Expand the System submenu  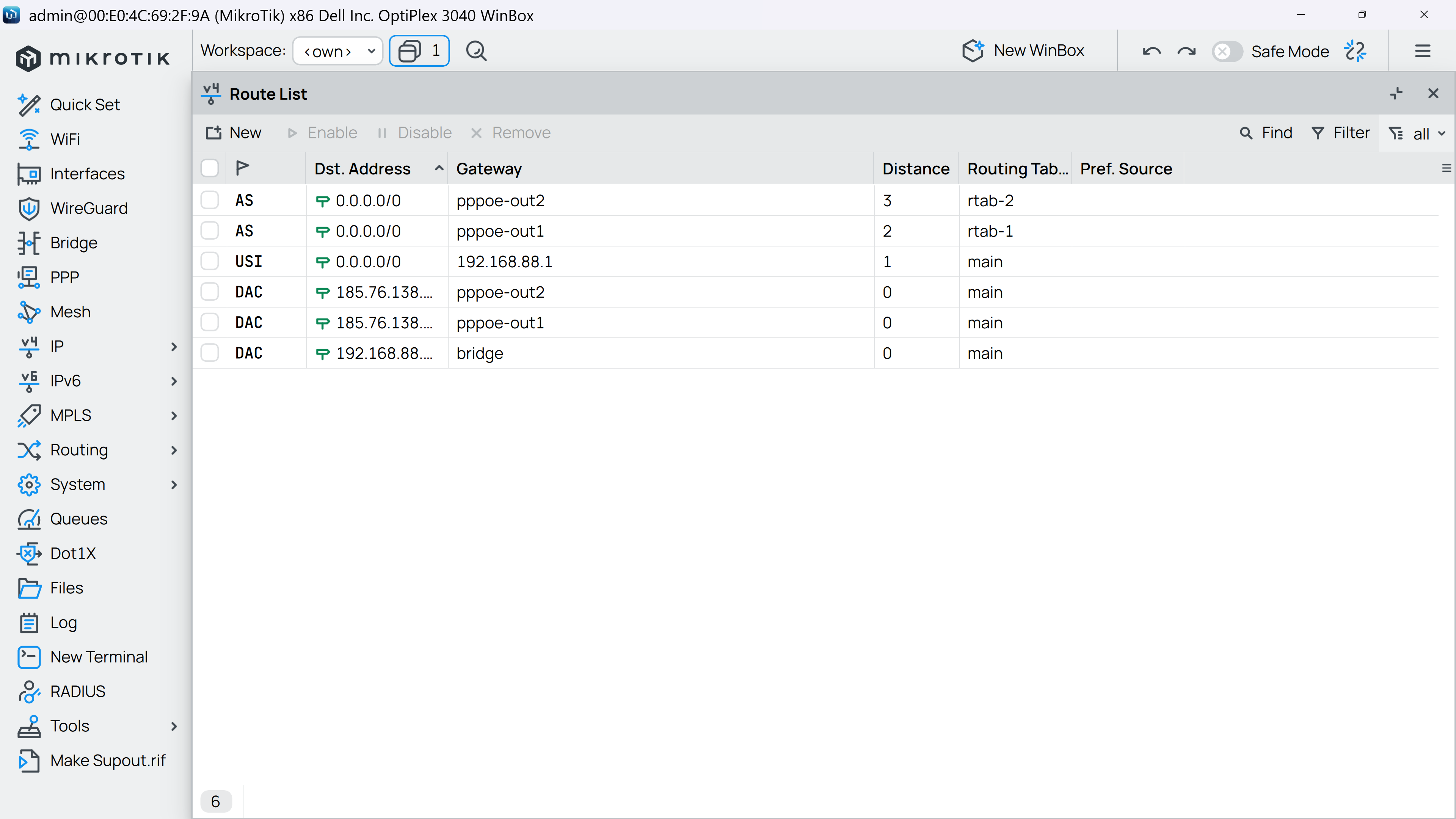(174, 485)
